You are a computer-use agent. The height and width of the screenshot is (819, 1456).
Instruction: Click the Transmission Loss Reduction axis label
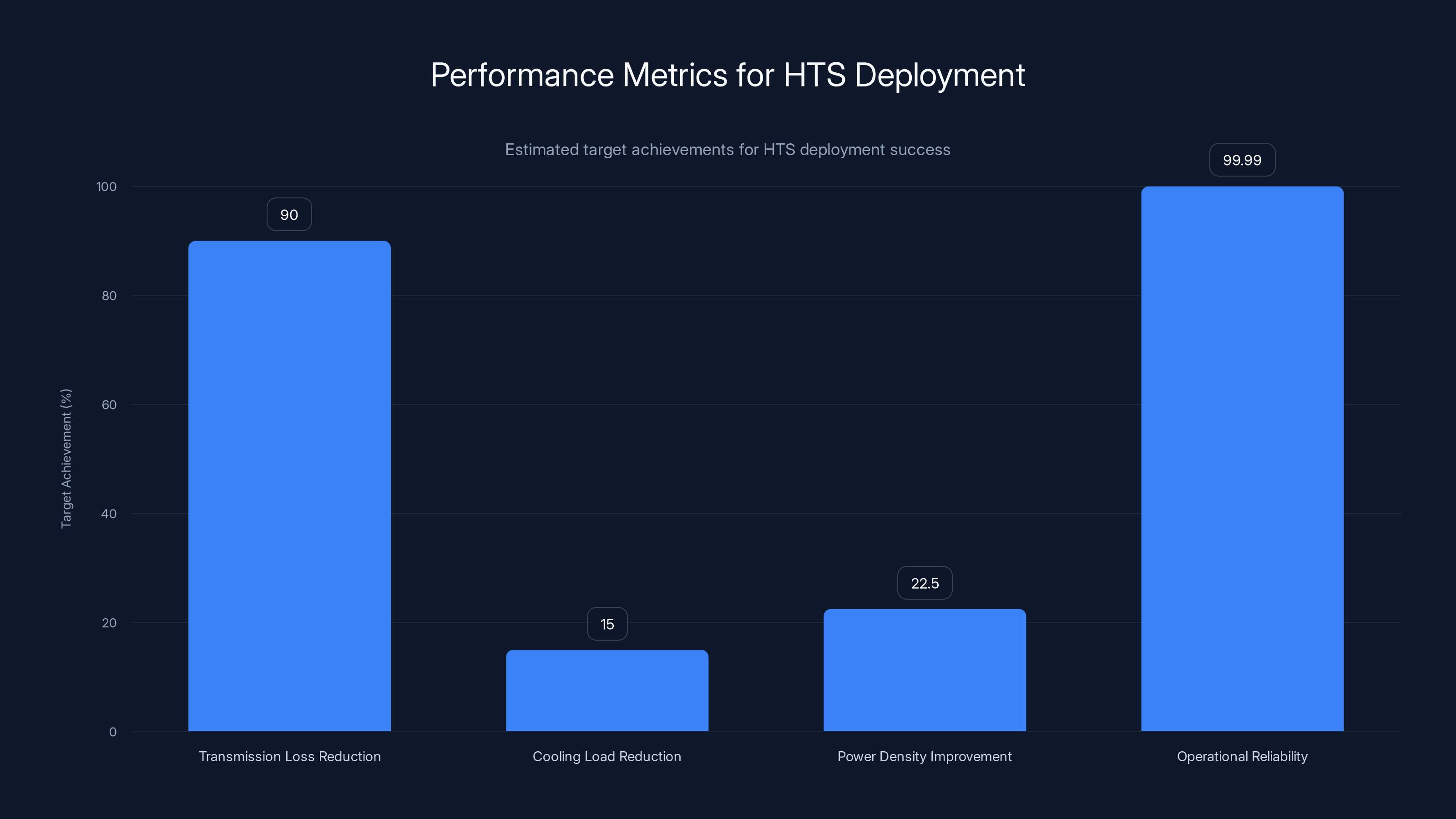coord(289,756)
